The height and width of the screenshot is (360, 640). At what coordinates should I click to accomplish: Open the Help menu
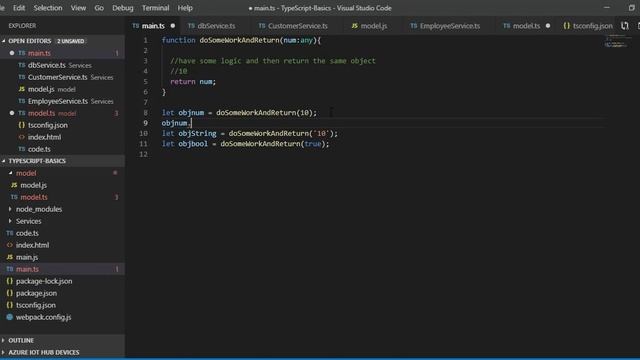[185, 8]
